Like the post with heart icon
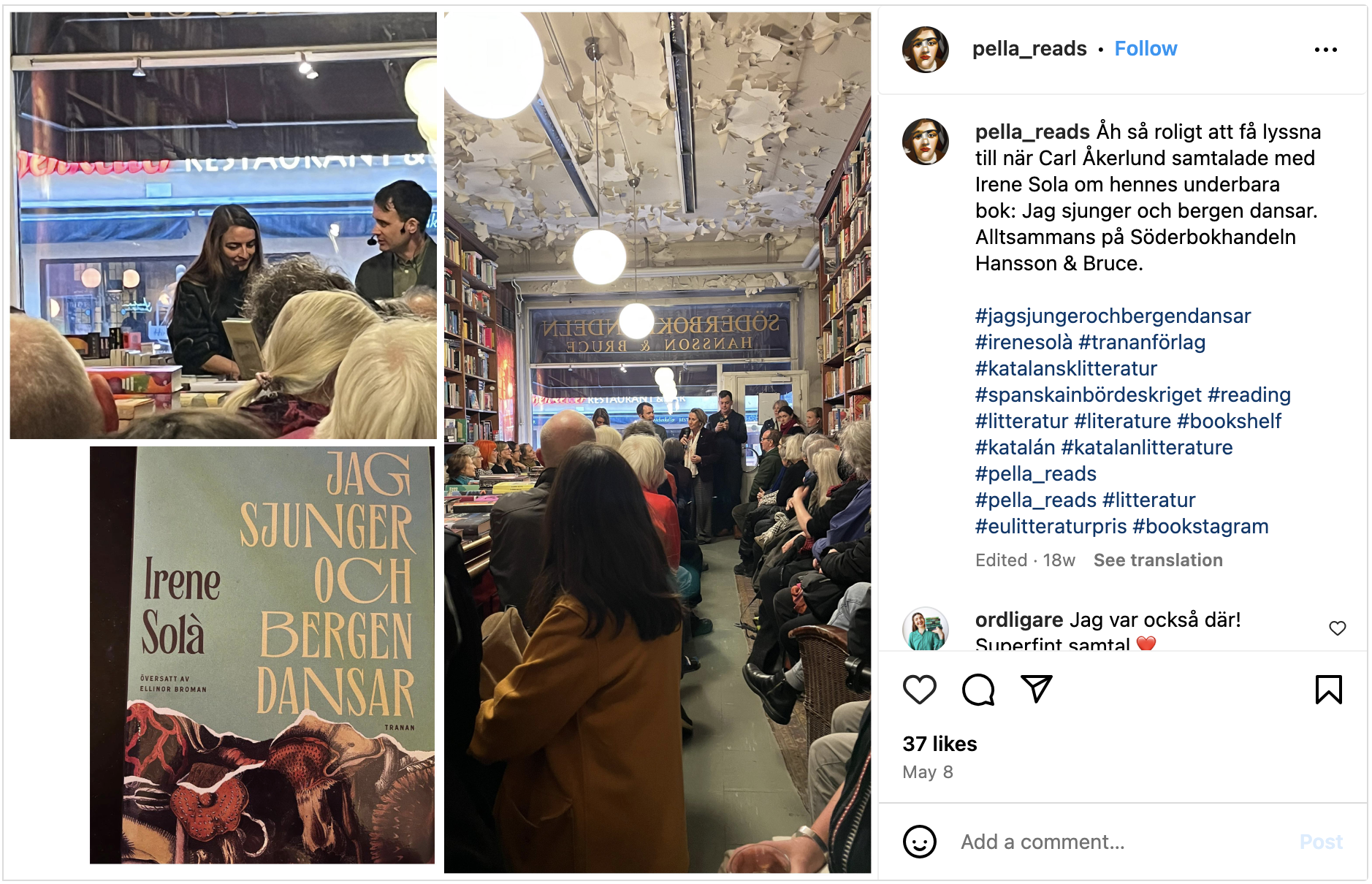Image resolution: width=1372 pixels, height=884 pixels. [x=920, y=690]
